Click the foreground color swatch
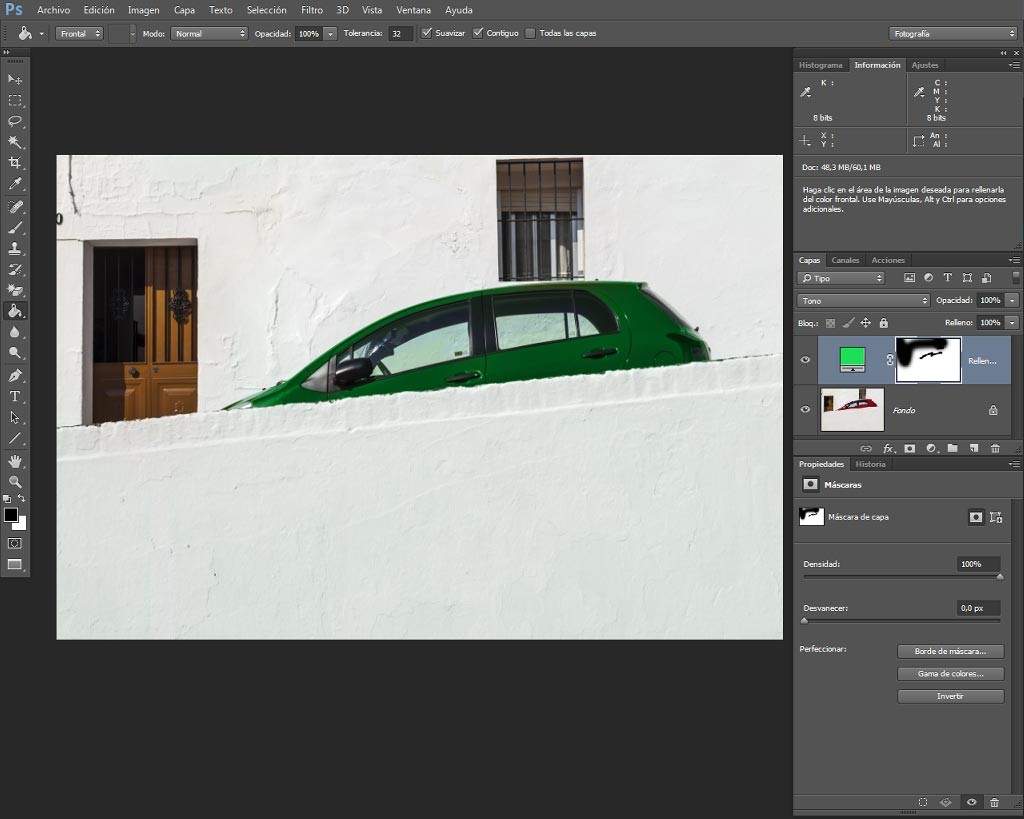Viewport: 1024px width, 819px height. click(10, 515)
